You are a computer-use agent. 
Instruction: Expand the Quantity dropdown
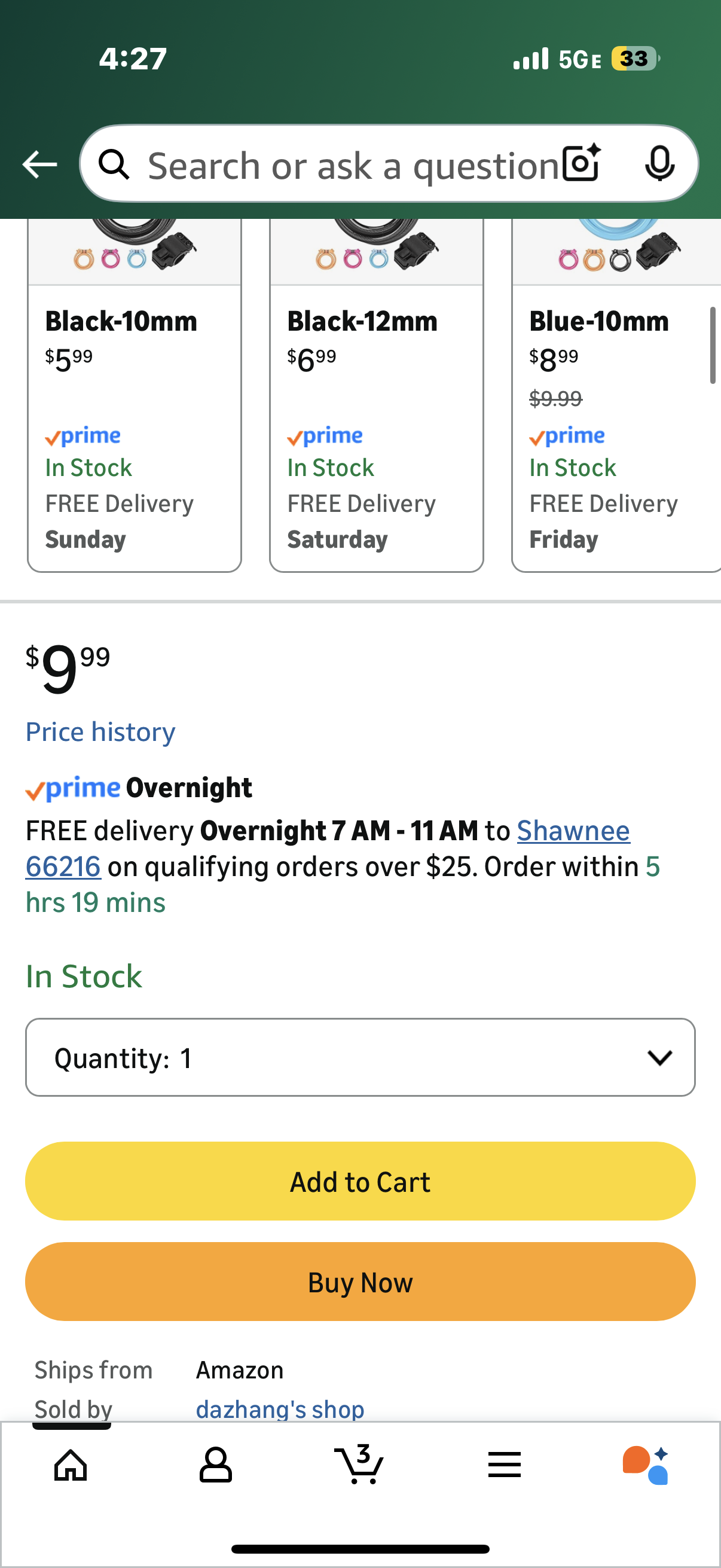360,1057
